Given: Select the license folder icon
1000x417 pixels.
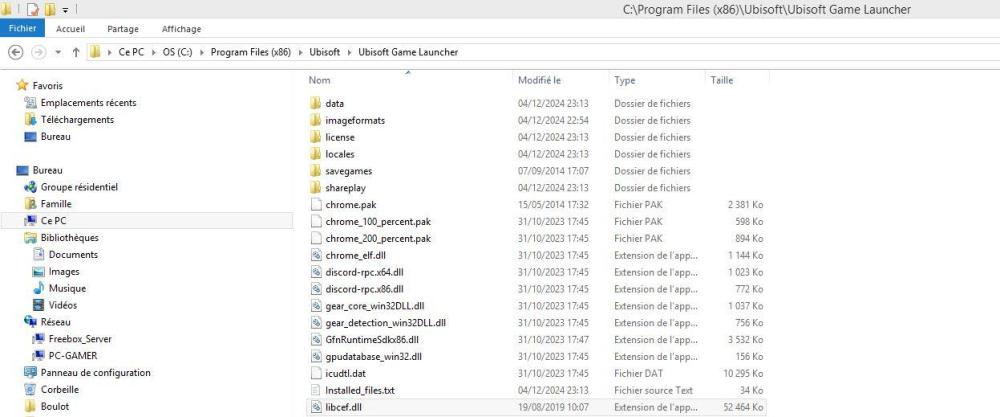Looking at the screenshot, I should [316, 137].
